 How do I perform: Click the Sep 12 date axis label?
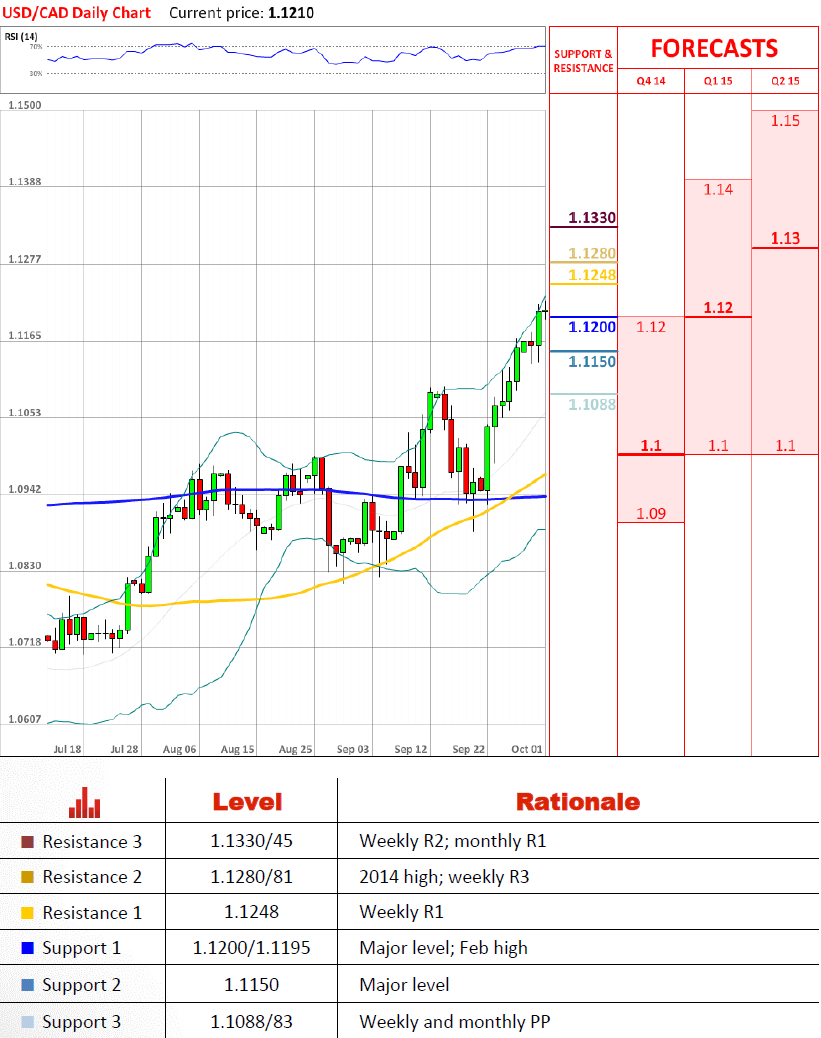pyautogui.click(x=410, y=749)
